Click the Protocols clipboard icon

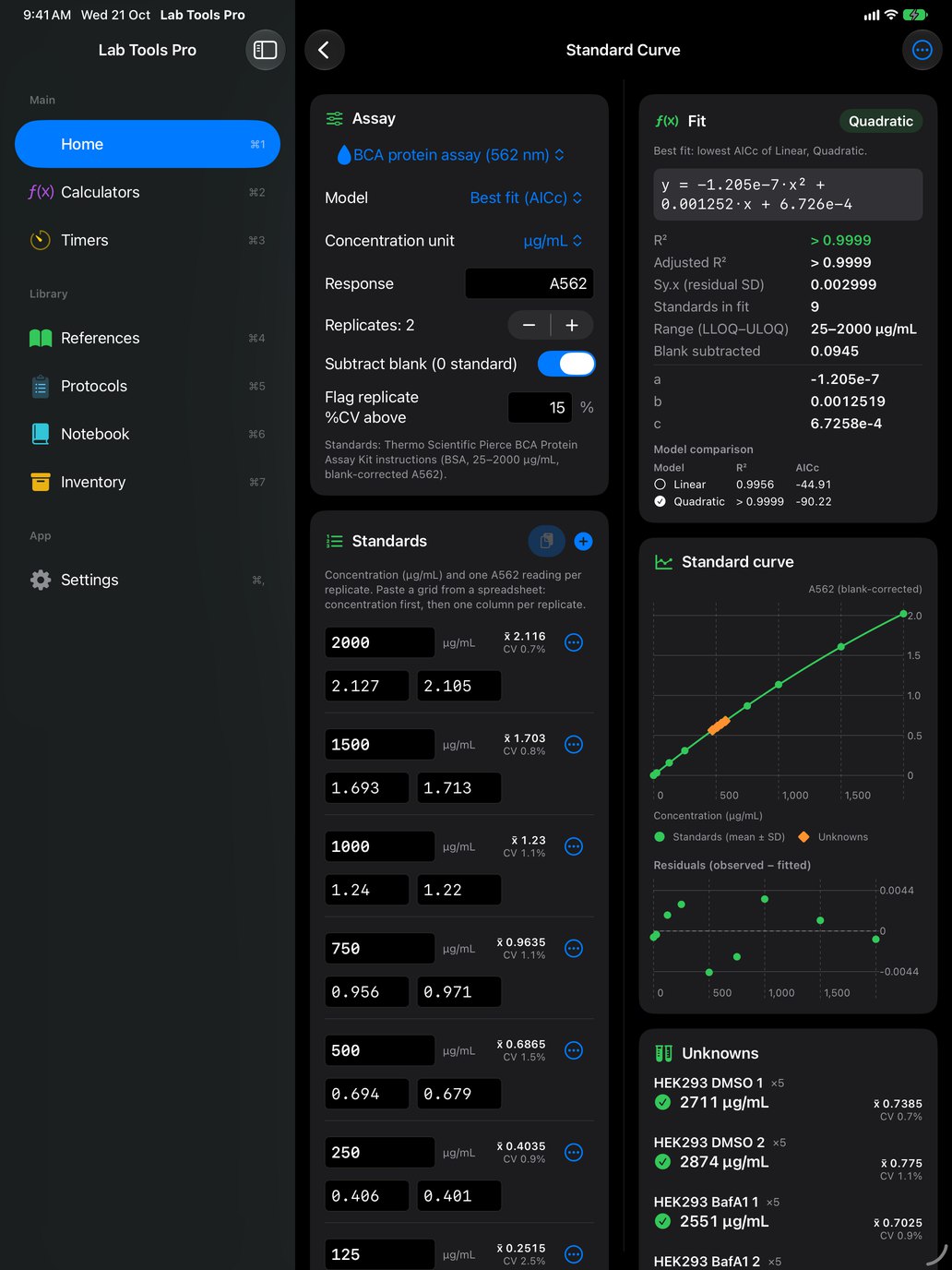41,386
